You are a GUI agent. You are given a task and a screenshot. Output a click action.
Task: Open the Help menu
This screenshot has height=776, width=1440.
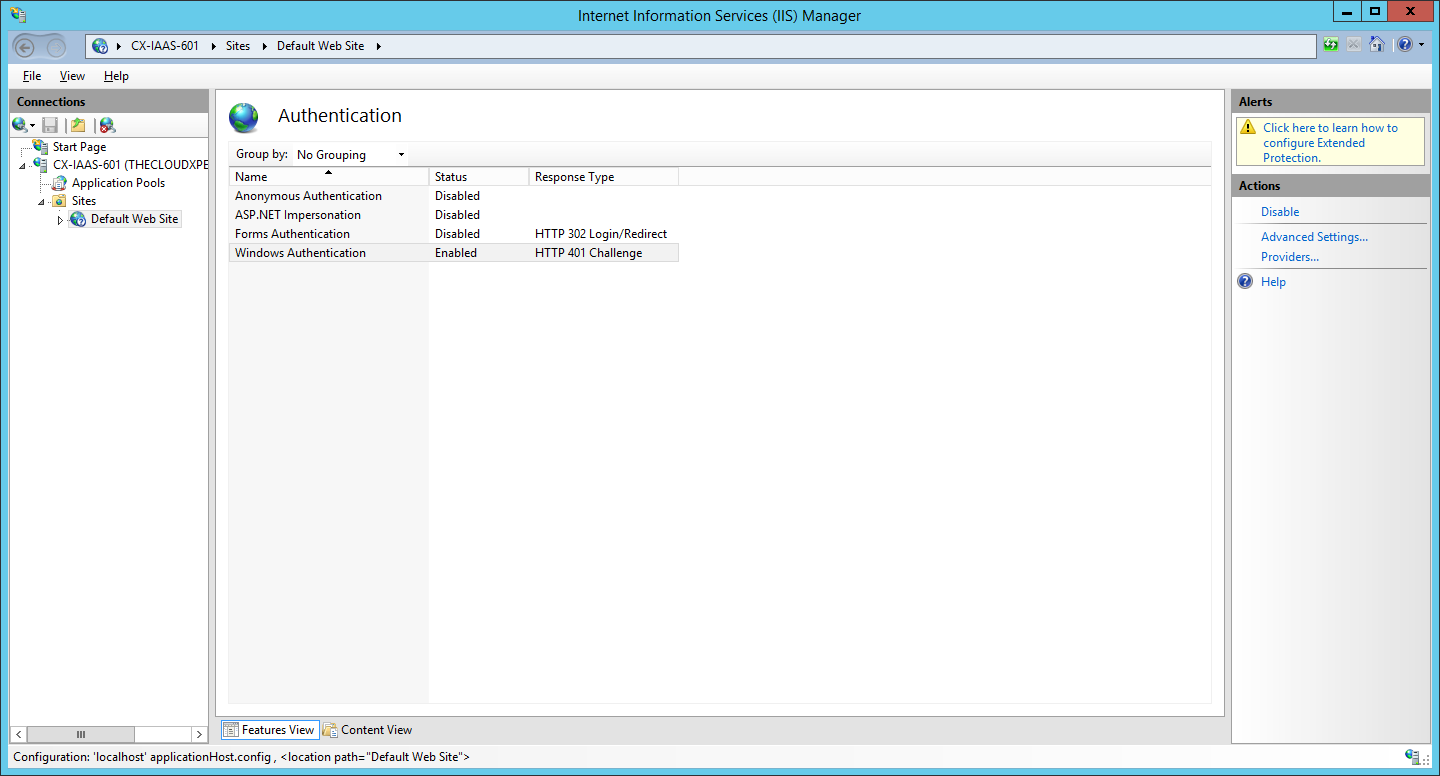click(116, 76)
